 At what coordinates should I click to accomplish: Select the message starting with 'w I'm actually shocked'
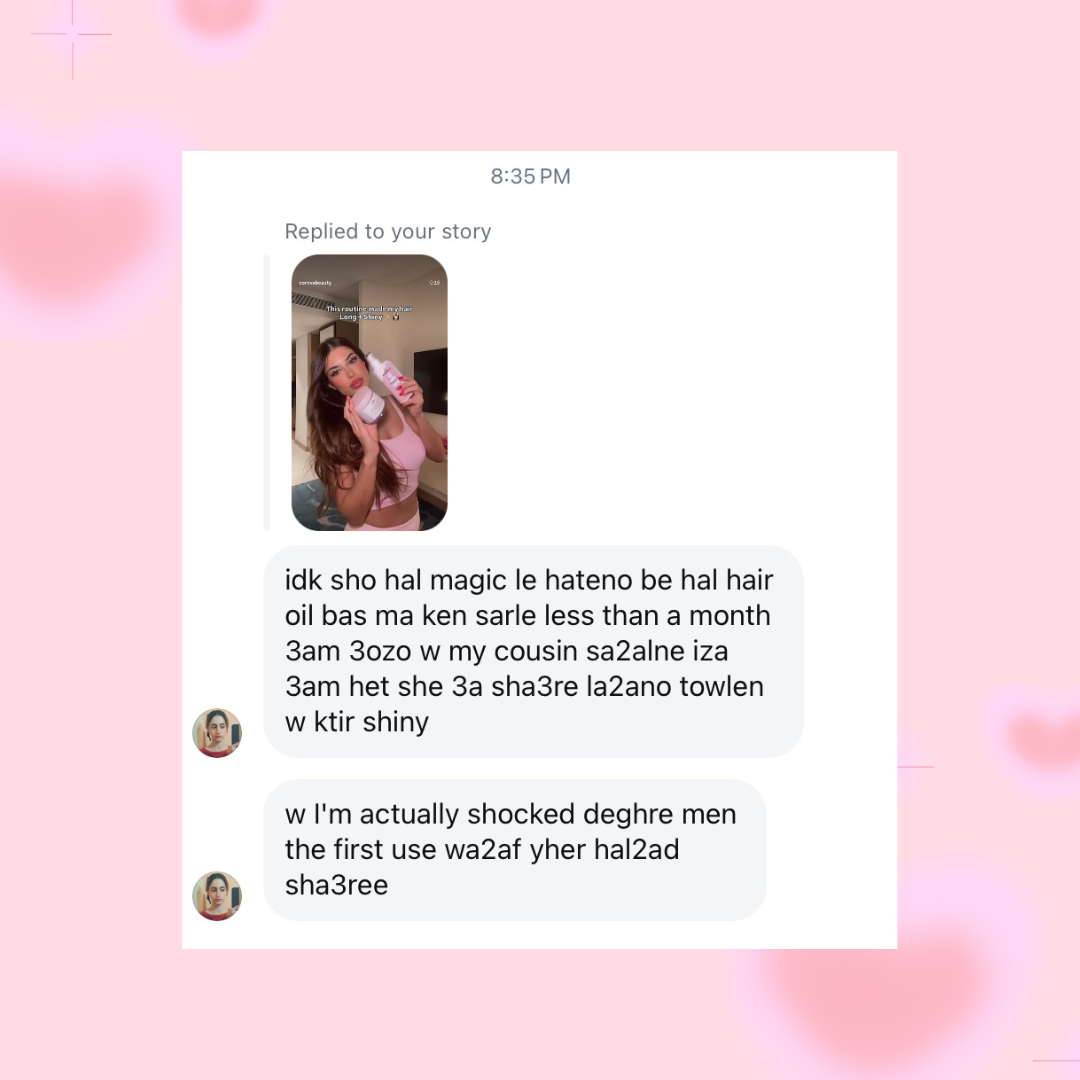[x=515, y=850]
